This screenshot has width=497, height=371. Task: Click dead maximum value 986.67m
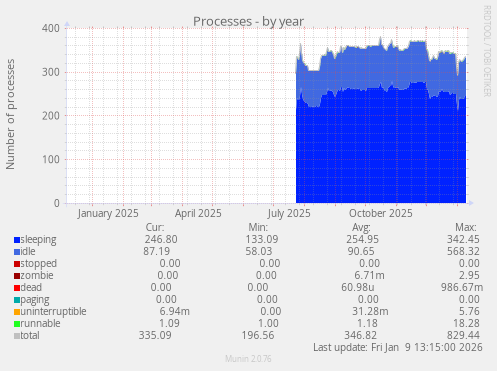pyautogui.click(x=462, y=287)
